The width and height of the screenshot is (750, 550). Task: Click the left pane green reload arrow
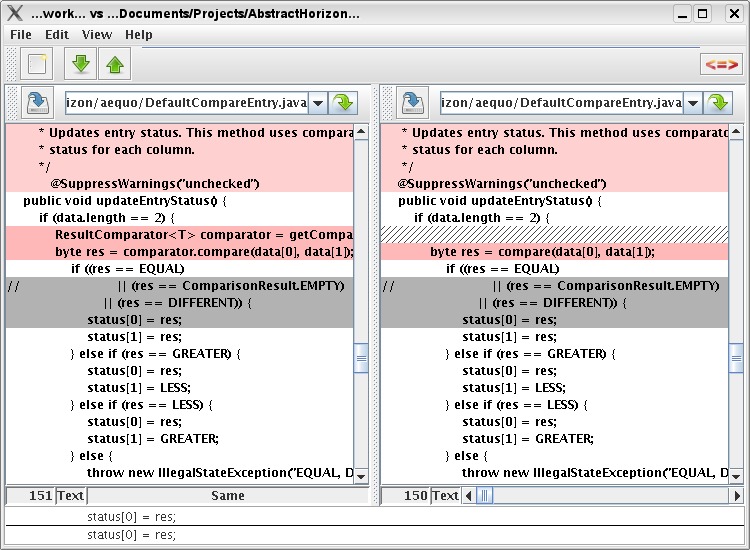click(343, 102)
